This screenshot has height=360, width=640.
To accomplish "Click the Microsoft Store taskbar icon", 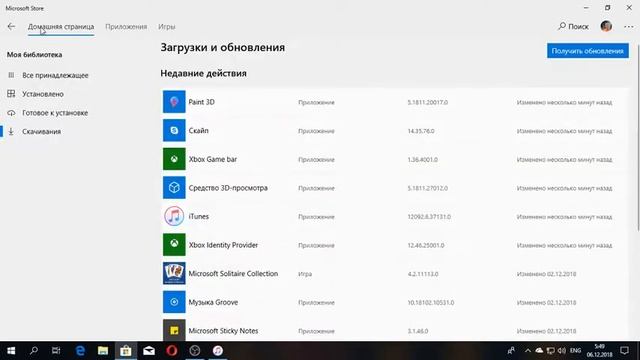I will point(126,351).
